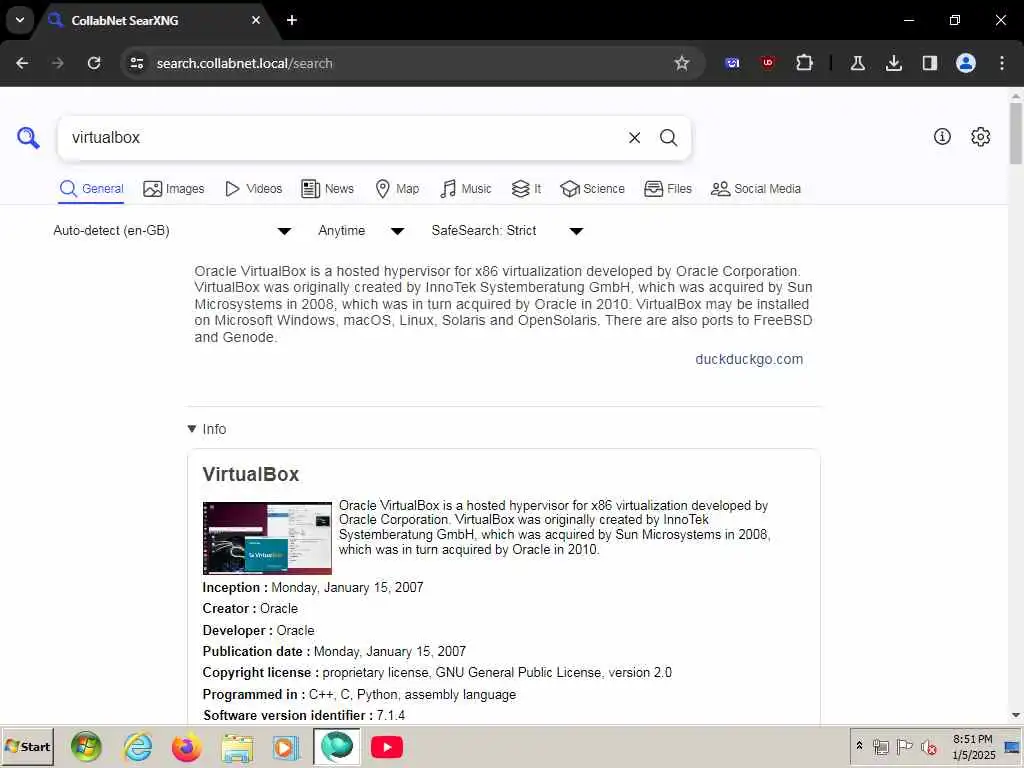
Task: Click the Programmed in languages line
Action: [x=359, y=694]
